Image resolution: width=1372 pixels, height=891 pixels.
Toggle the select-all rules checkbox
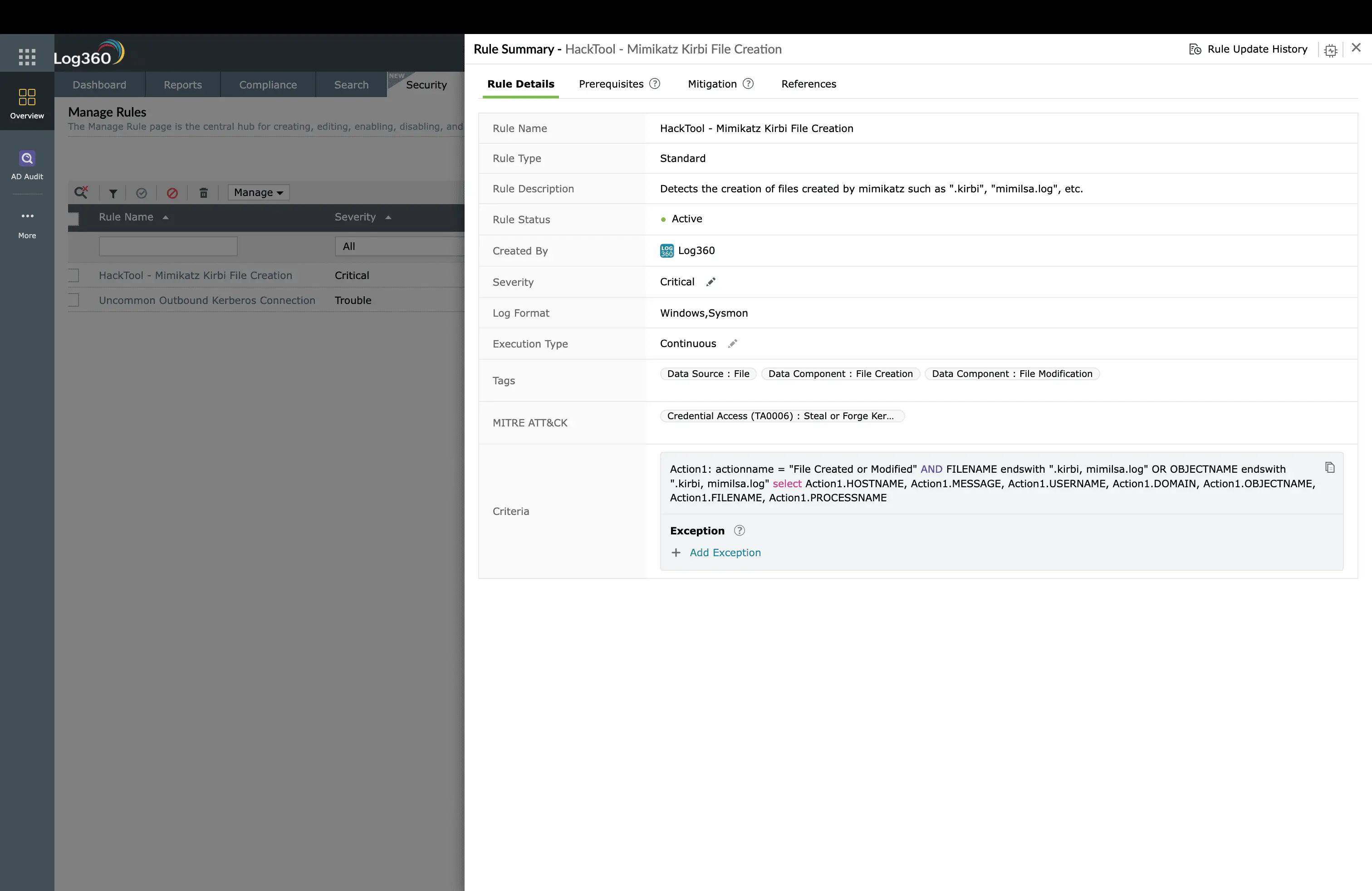[x=73, y=218]
